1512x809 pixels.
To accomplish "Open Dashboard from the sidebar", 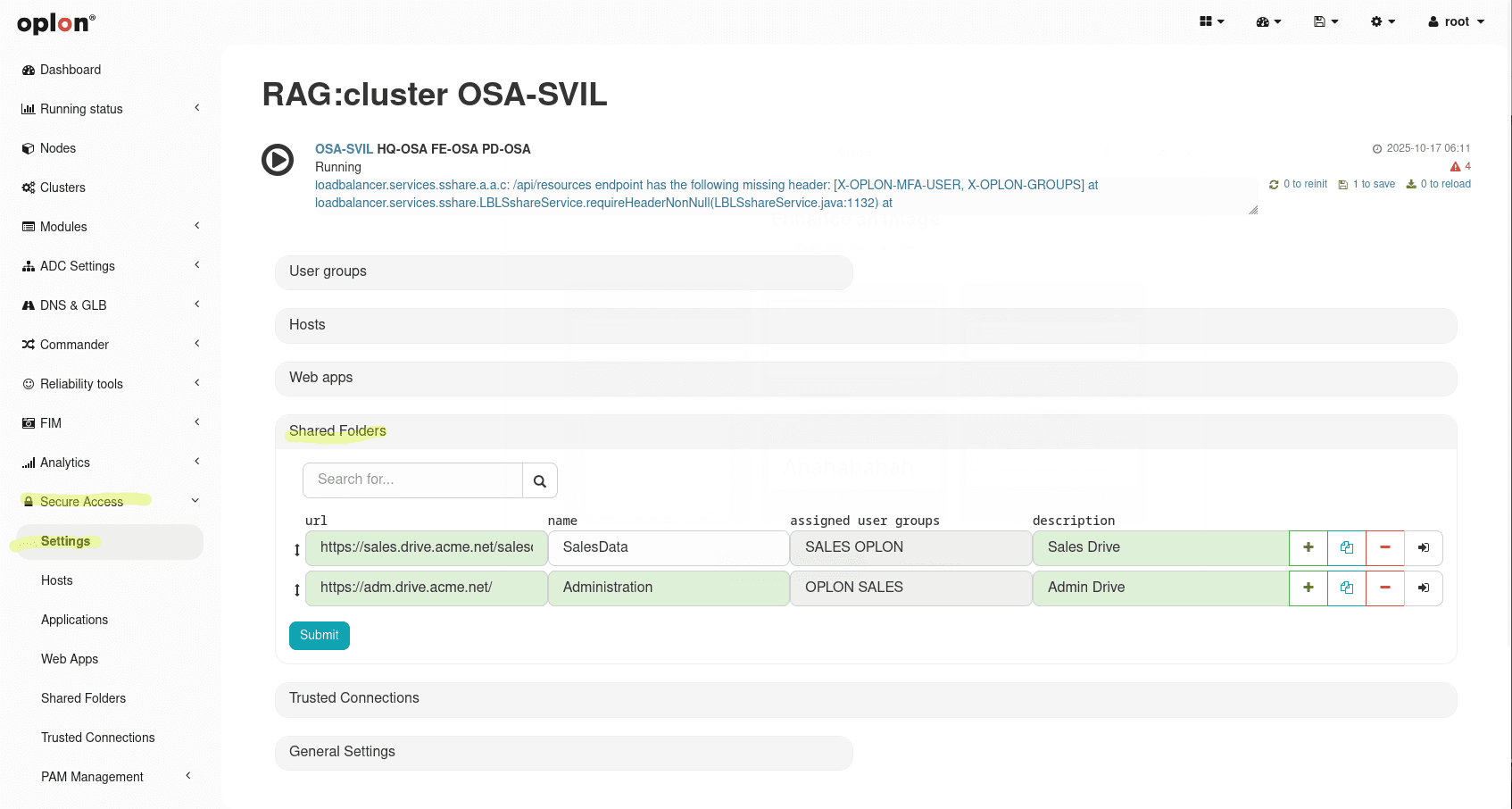I will click(x=70, y=70).
